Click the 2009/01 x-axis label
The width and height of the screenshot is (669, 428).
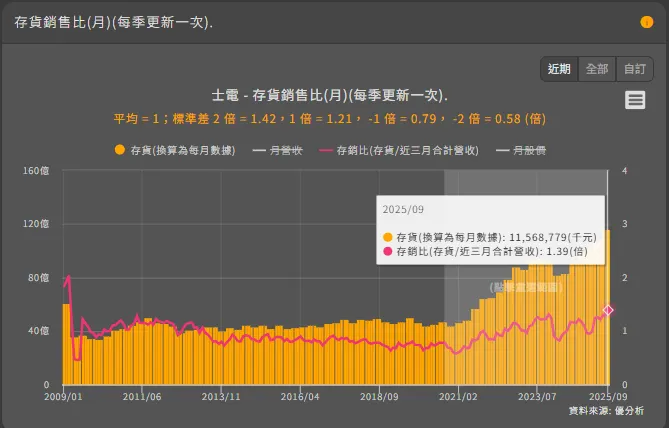[63, 396]
